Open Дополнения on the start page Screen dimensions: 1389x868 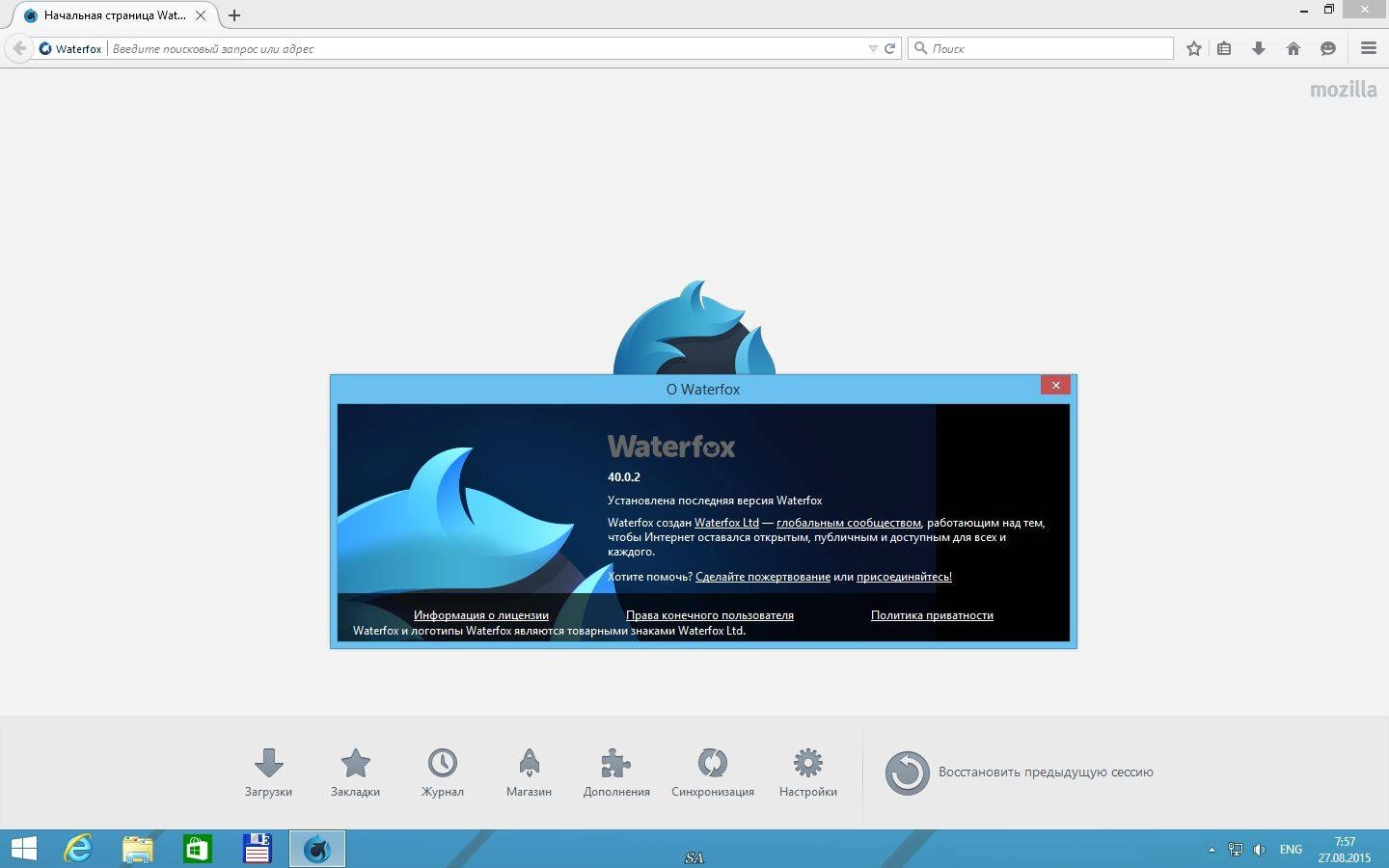point(616,773)
